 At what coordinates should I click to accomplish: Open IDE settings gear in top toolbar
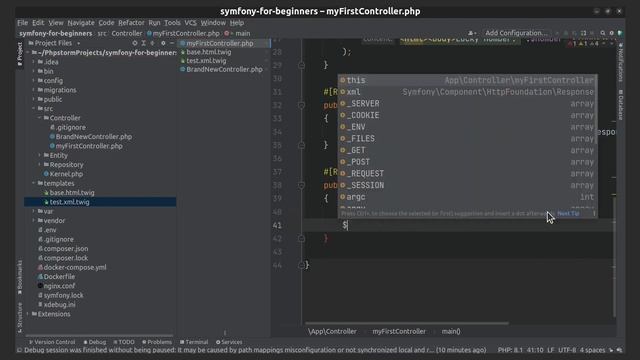coord(611,33)
